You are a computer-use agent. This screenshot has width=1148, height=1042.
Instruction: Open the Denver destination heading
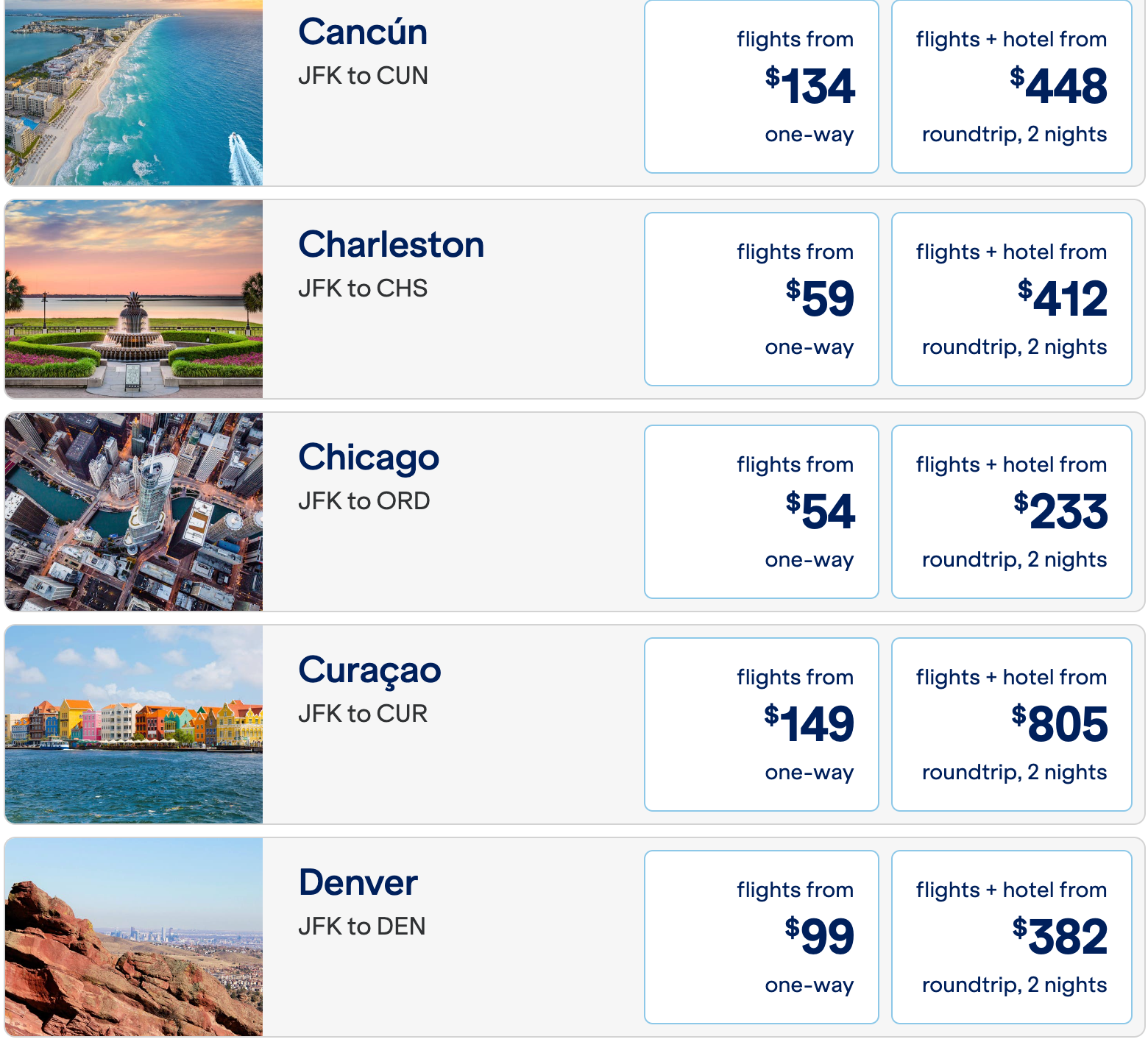click(x=358, y=883)
